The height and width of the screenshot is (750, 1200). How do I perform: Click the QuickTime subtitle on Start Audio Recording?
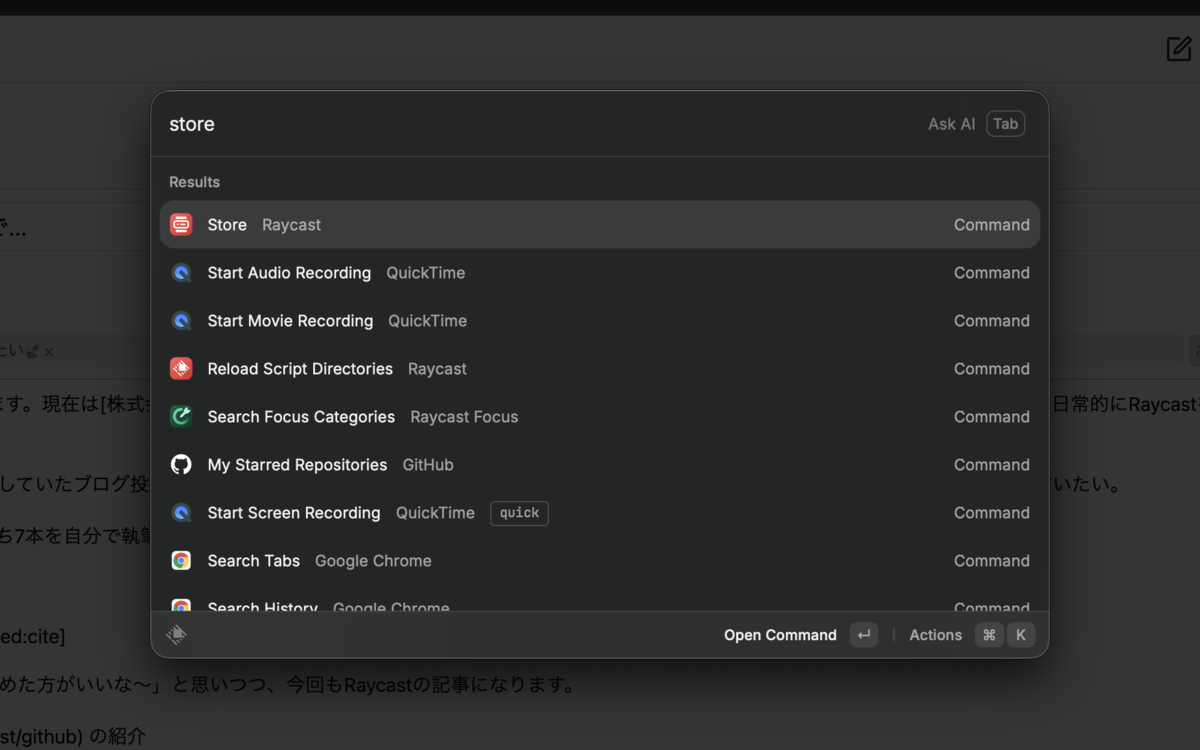click(426, 273)
